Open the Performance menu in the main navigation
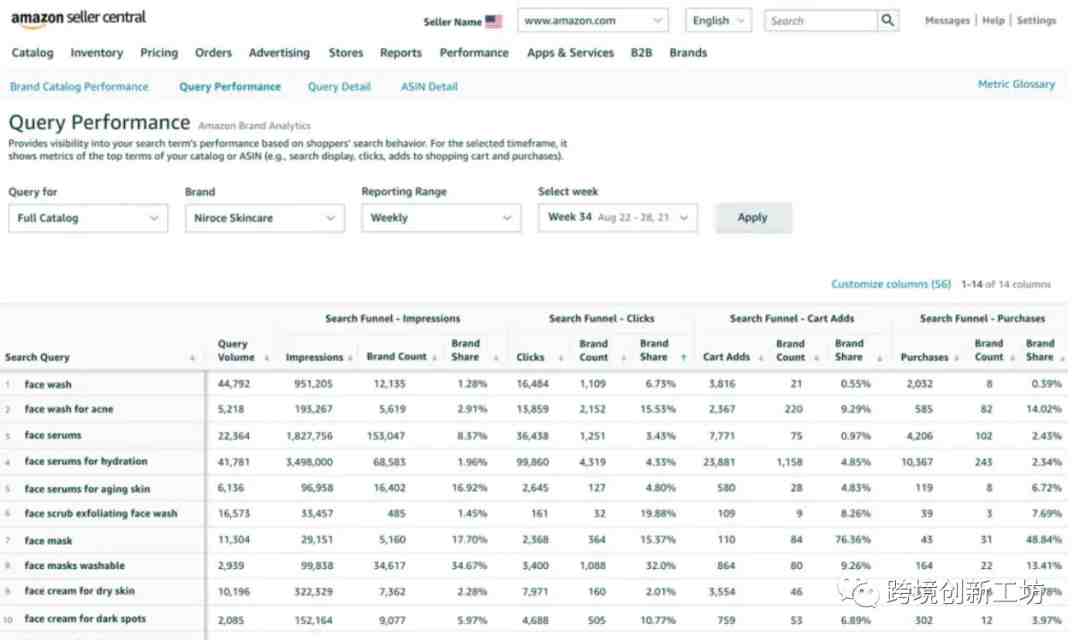 pyautogui.click(x=474, y=53)
